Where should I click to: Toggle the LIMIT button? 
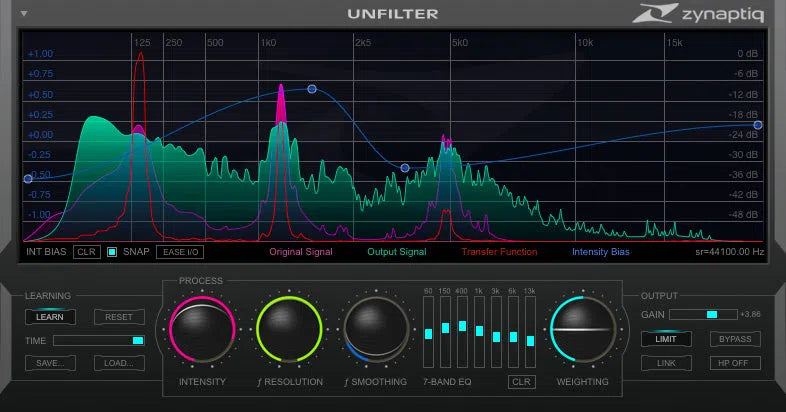tap(666, 339)
